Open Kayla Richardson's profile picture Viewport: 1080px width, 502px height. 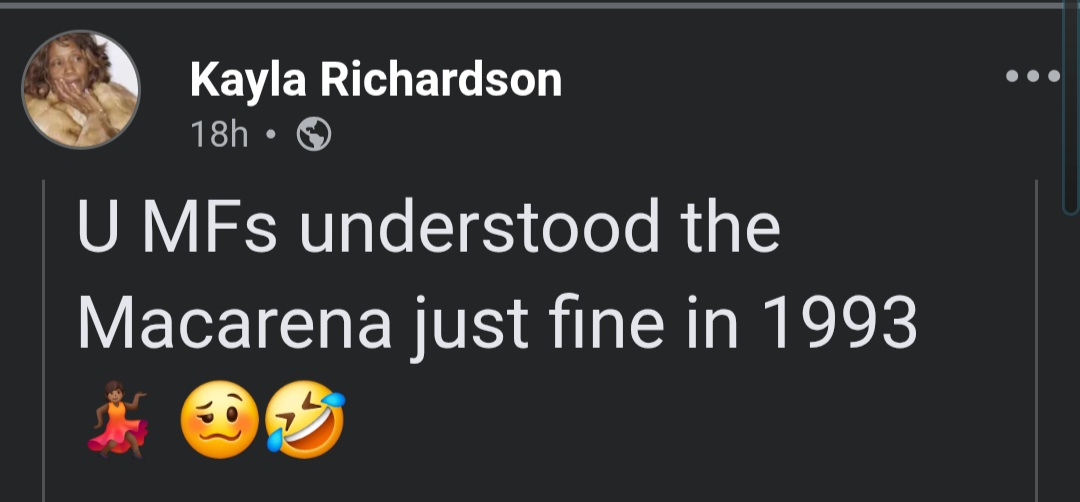(81, 90)
